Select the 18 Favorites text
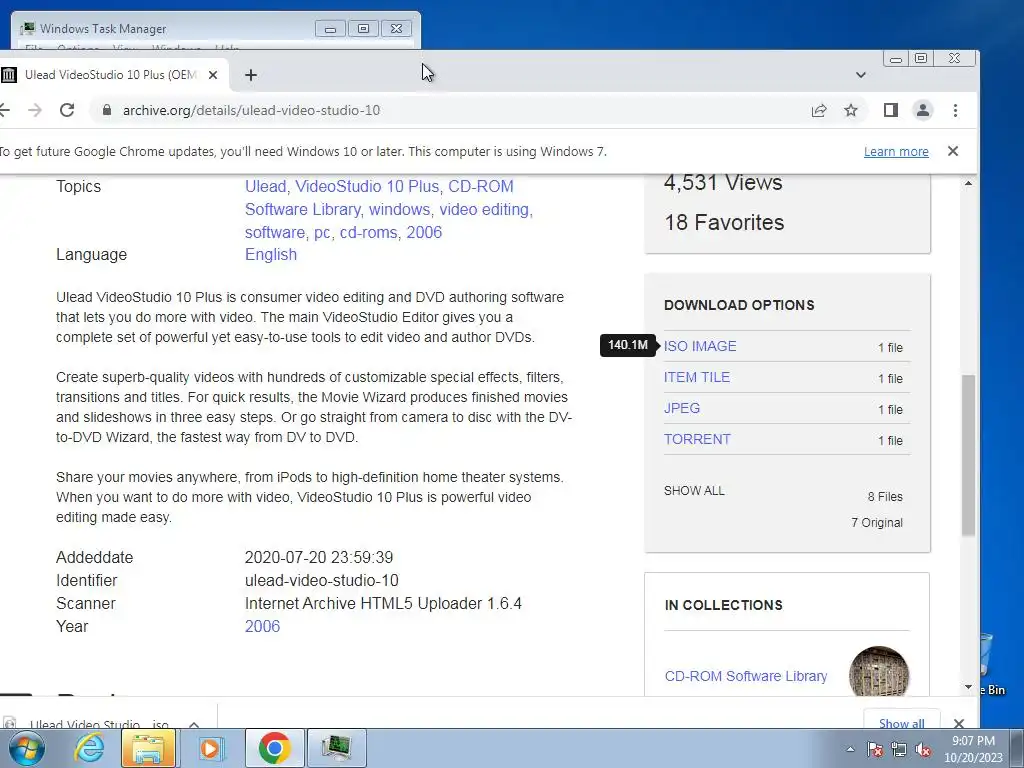The width and height of the screenshot is (1024, 768). point(724,223)
